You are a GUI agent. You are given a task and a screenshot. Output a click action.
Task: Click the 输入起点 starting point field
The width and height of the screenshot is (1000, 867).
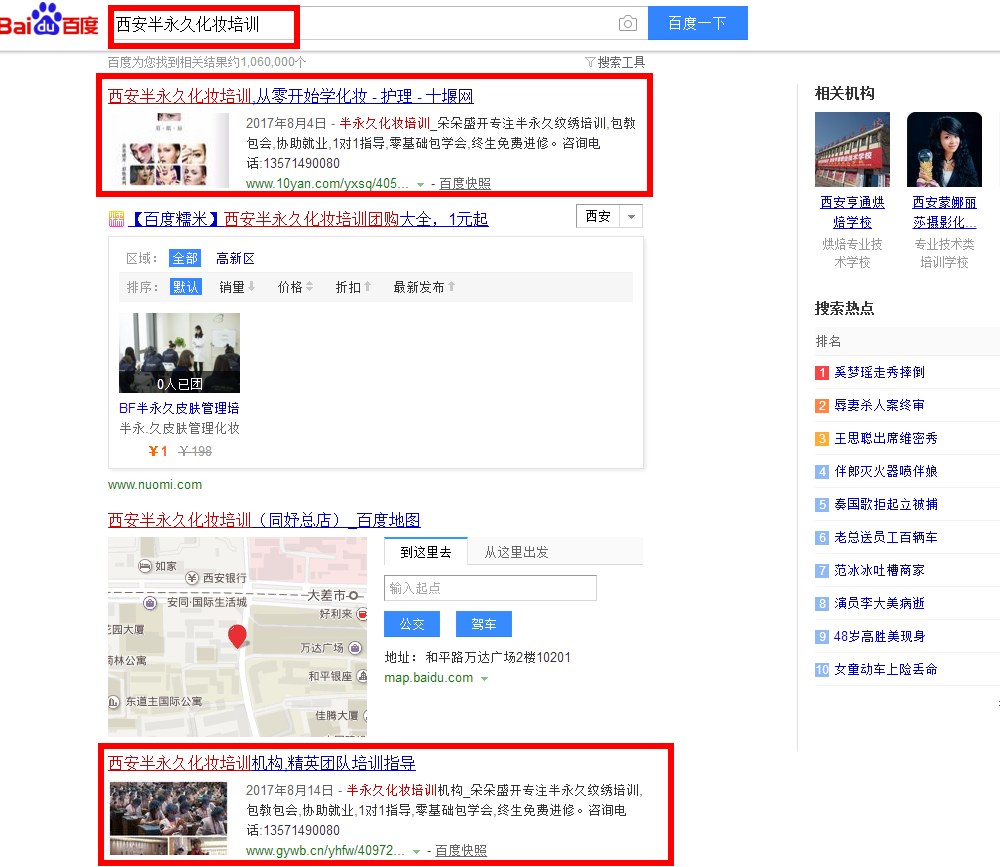pyautogui.click(x=490, y=588)
